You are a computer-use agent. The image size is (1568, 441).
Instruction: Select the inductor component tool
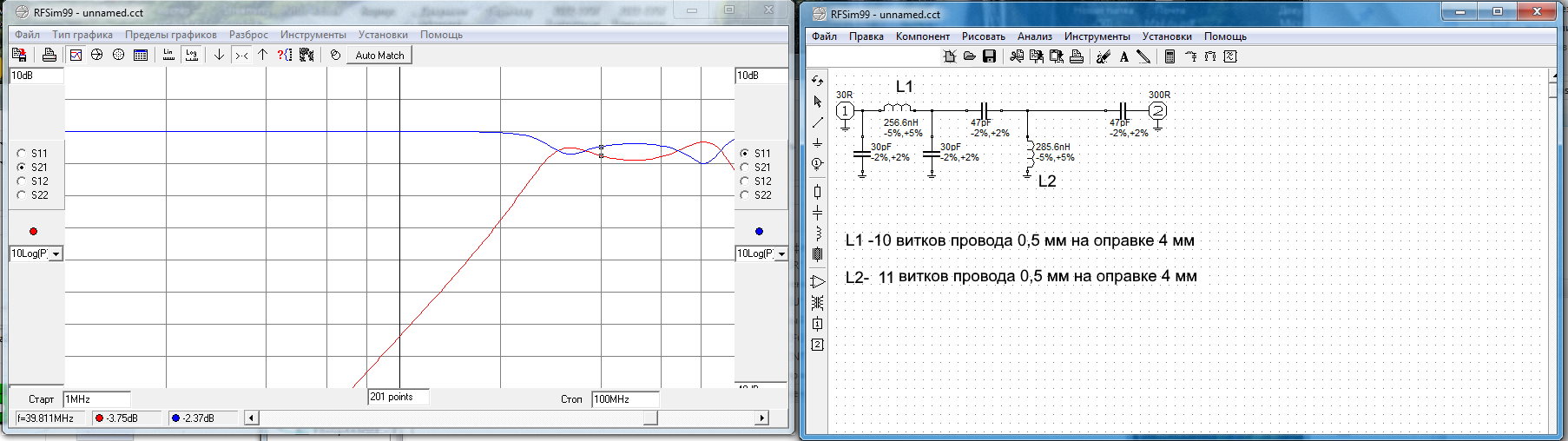pos(817,234)
